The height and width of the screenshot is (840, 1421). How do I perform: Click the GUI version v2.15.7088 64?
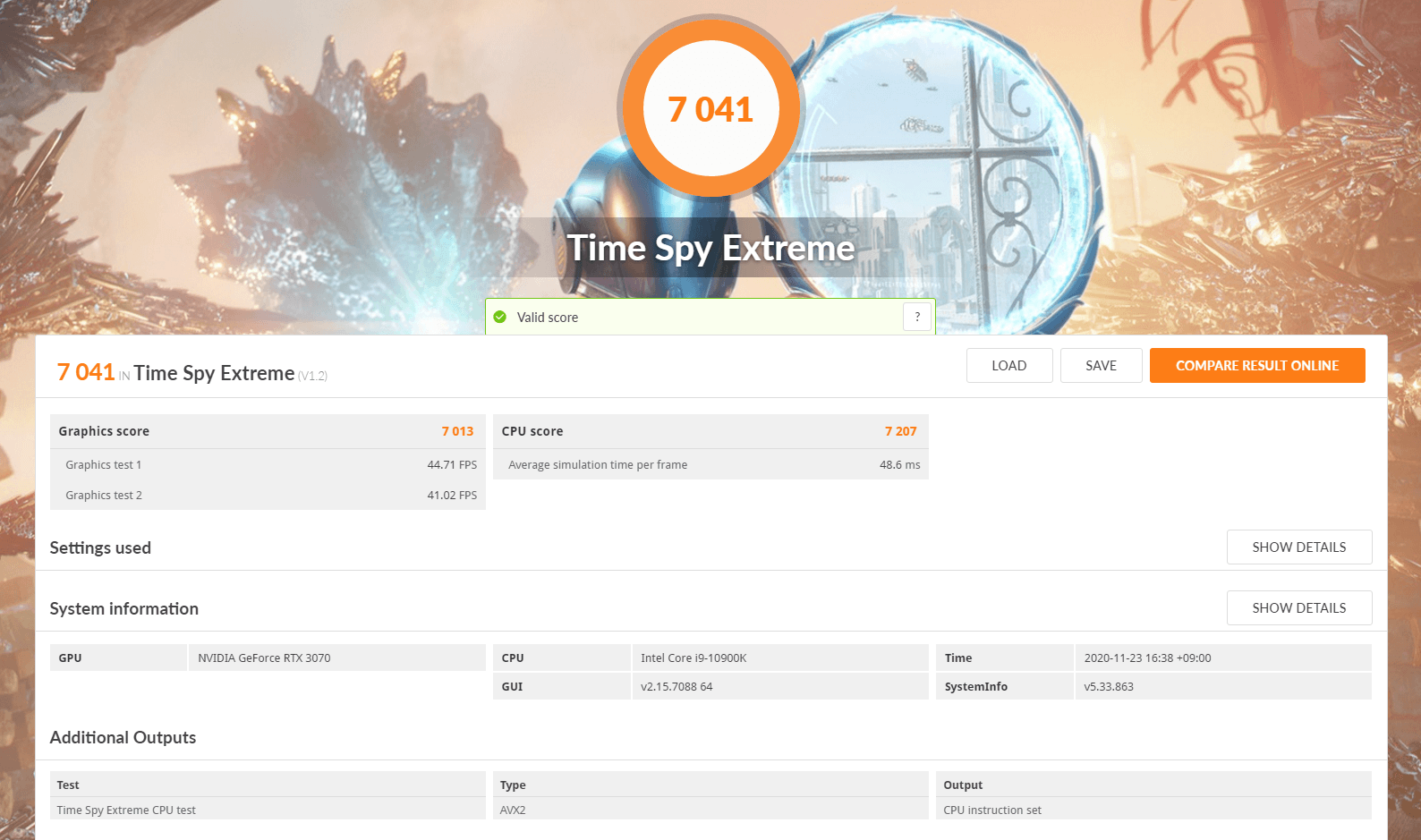[x=779, y=686]
